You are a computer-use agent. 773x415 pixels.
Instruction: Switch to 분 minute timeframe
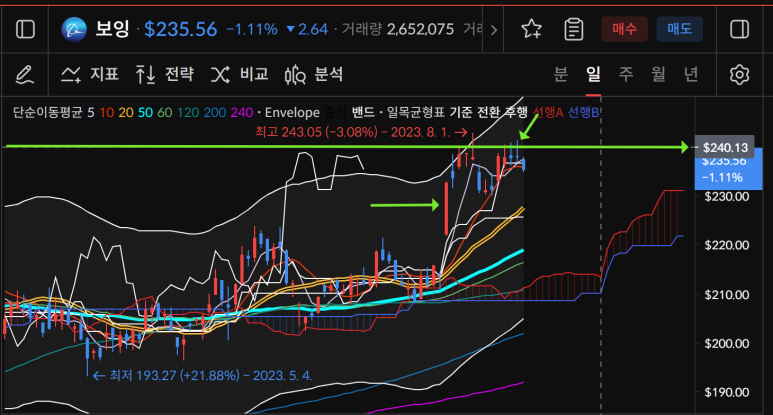561,74
